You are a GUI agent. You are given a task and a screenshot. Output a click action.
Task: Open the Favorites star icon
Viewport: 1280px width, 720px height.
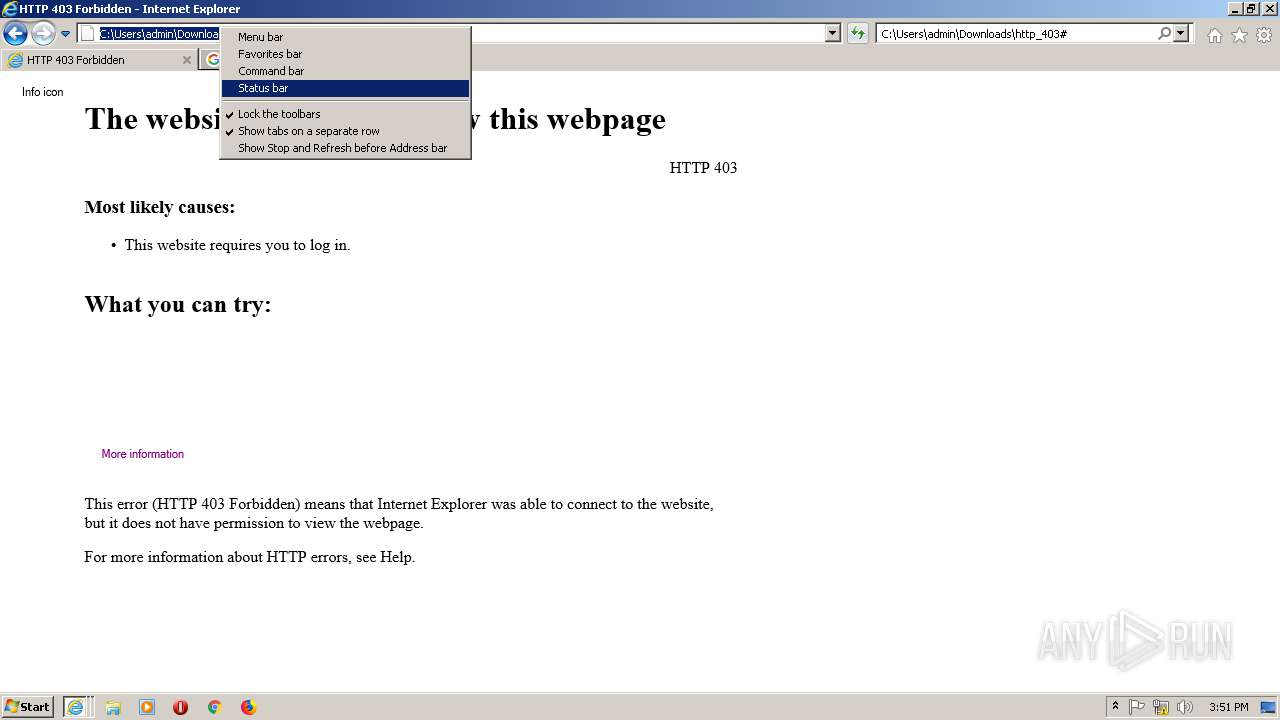coord(1239,35)
